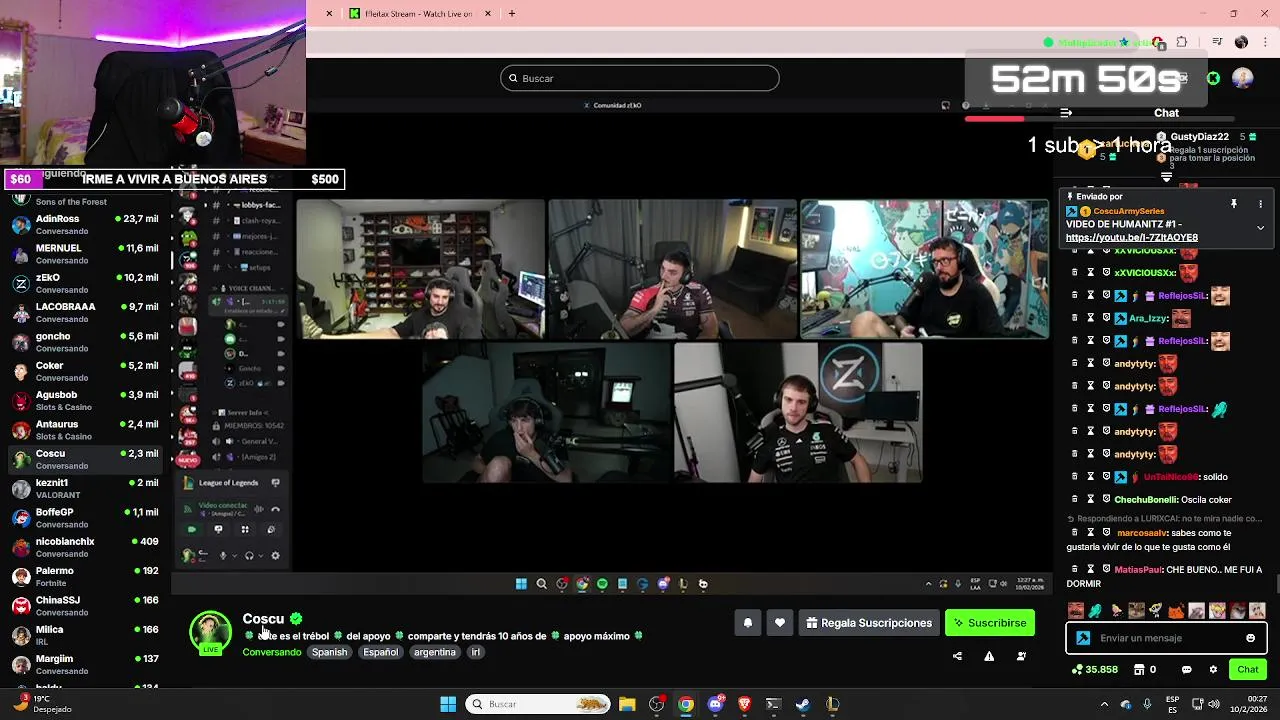The height and width of the screenshot is (720, 1280).
Task: Collapse the gift leaderboard handle
Action: tap(1166, 177)
